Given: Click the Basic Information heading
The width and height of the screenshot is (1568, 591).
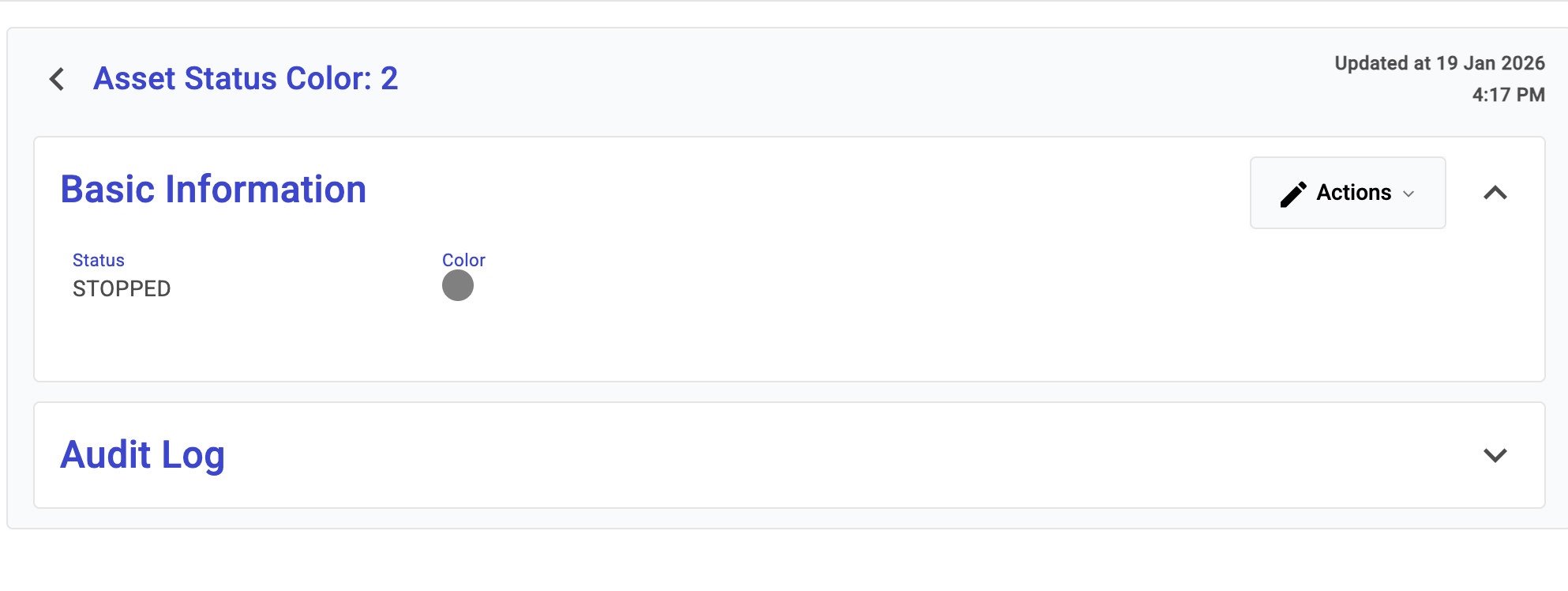Looking at the screenshot, I should tap(213, 190).
